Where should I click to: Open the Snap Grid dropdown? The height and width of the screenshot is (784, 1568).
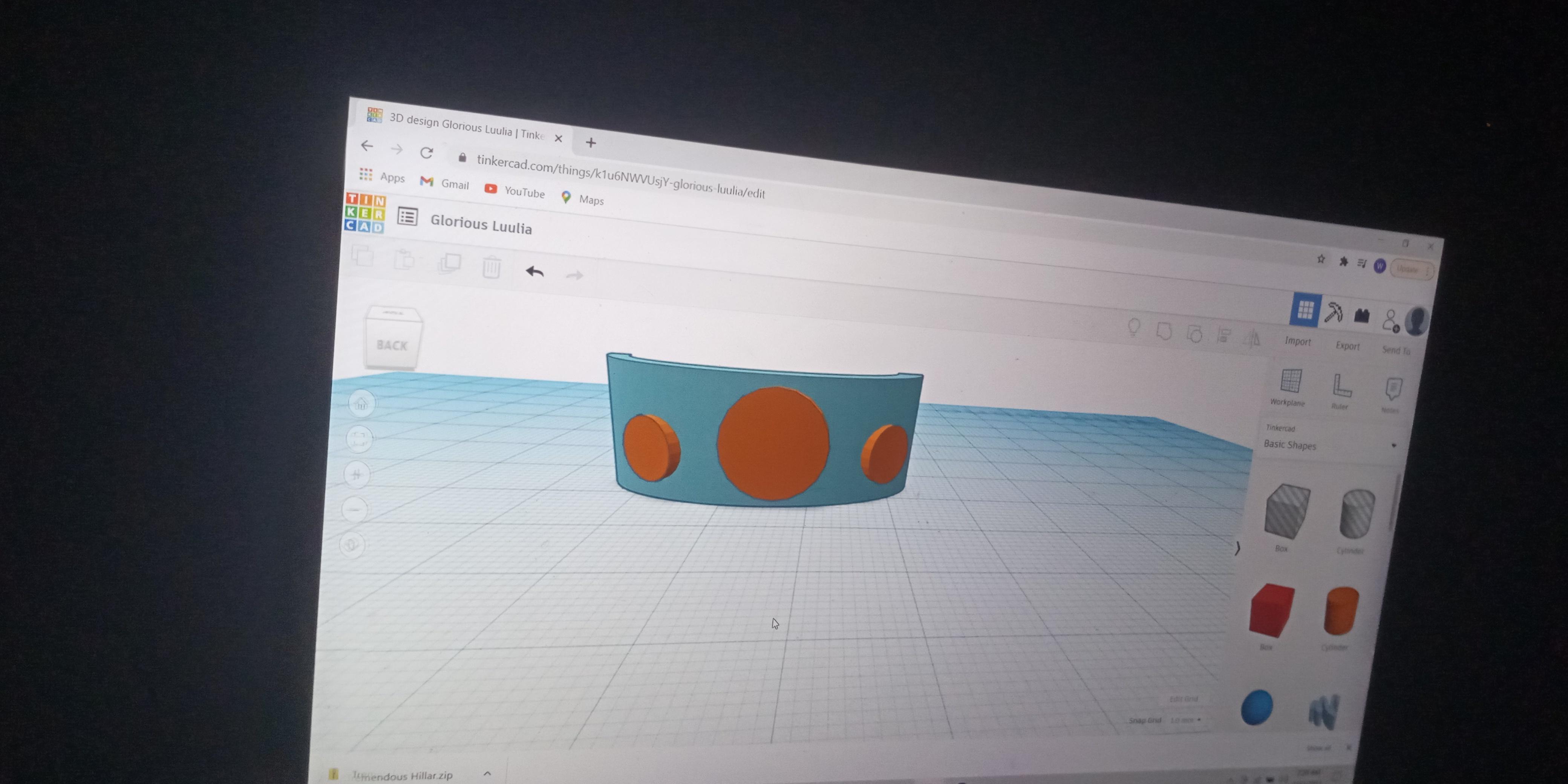coord(1186,720)
